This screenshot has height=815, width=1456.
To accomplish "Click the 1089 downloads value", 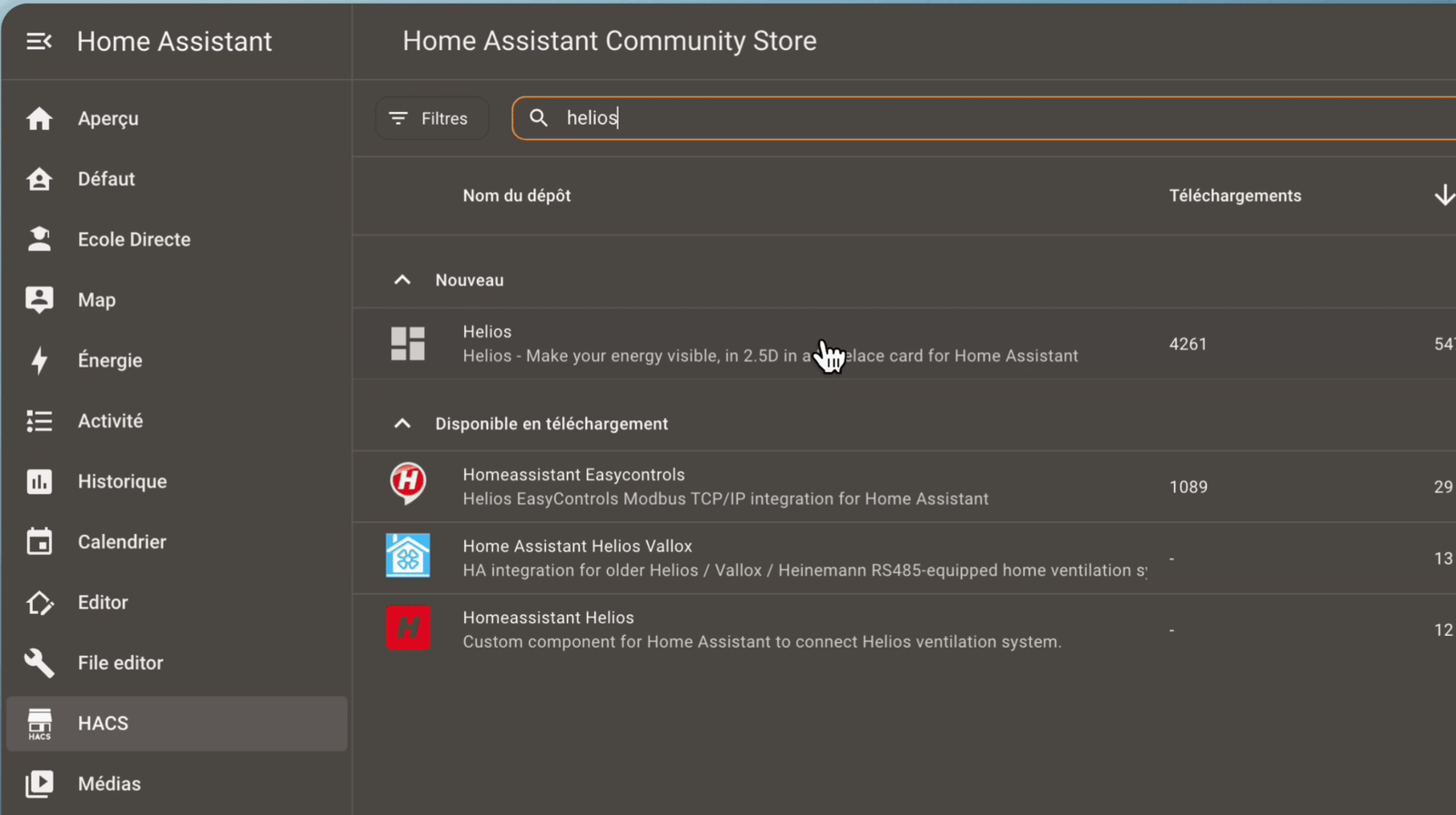I will coord(1188,487).
